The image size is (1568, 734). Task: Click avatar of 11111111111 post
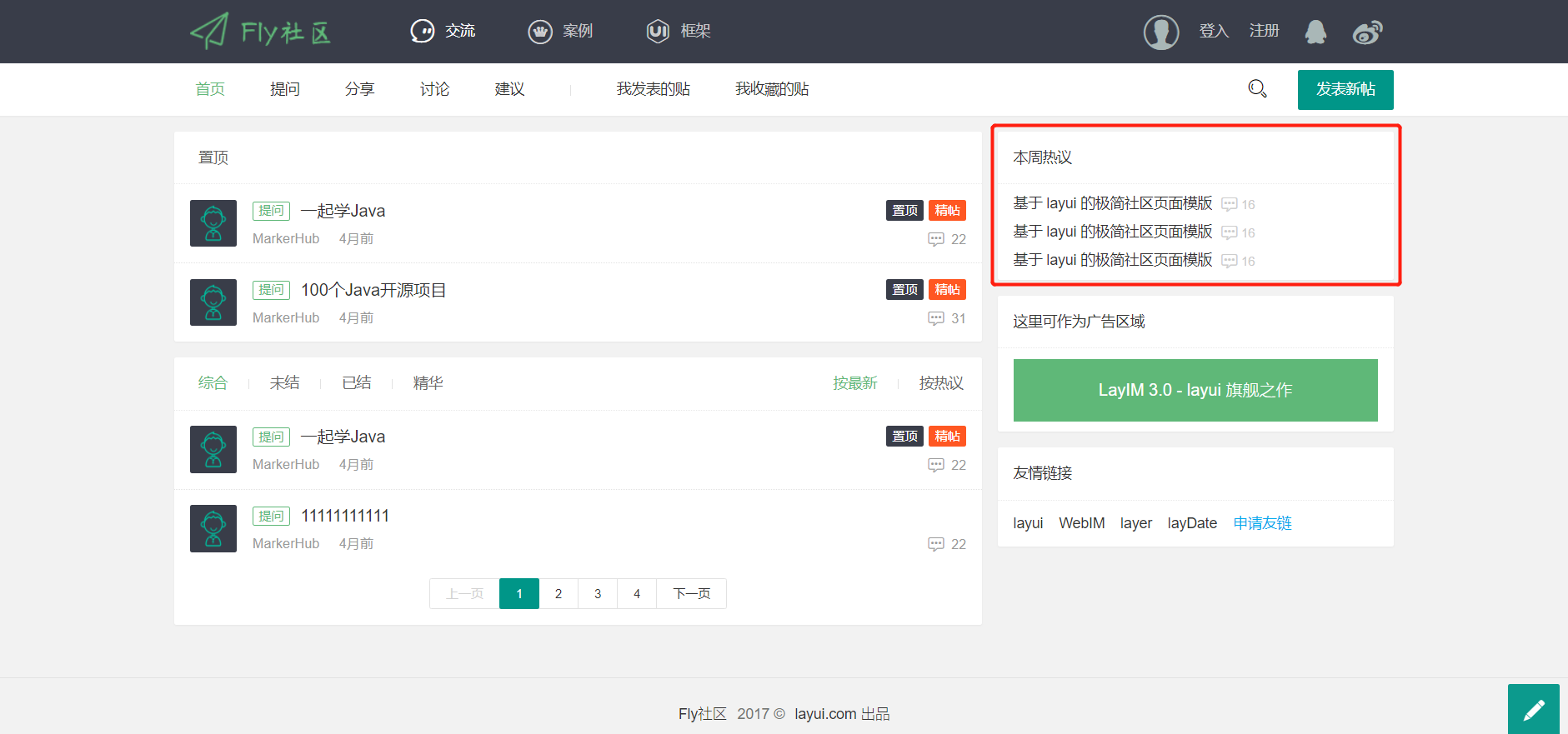[x=213, y=528]
